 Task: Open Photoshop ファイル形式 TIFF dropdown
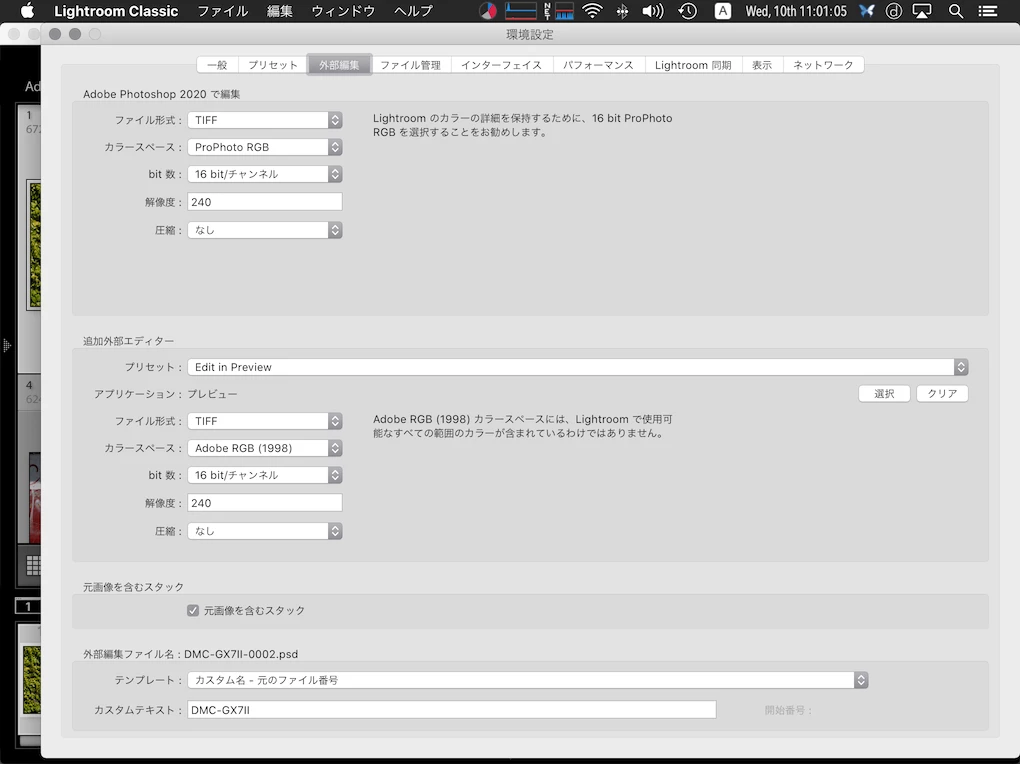click(x=265, y=120)
